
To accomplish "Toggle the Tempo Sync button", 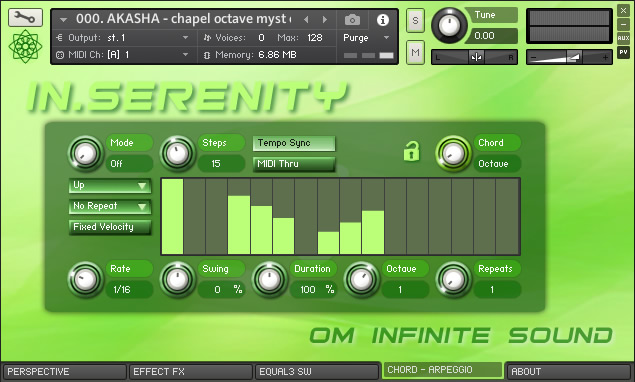I will 294,143.
